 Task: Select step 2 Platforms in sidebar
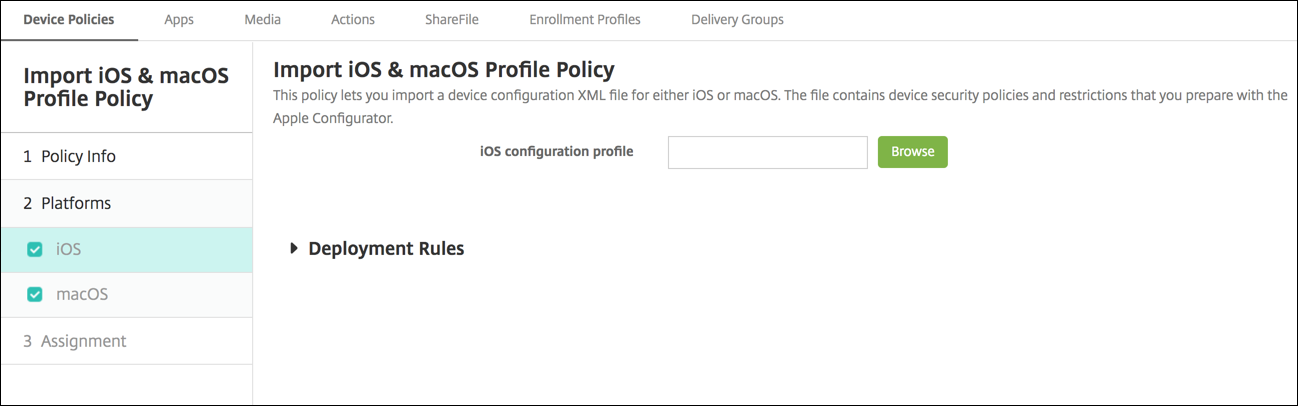click(x=68, y=203)
